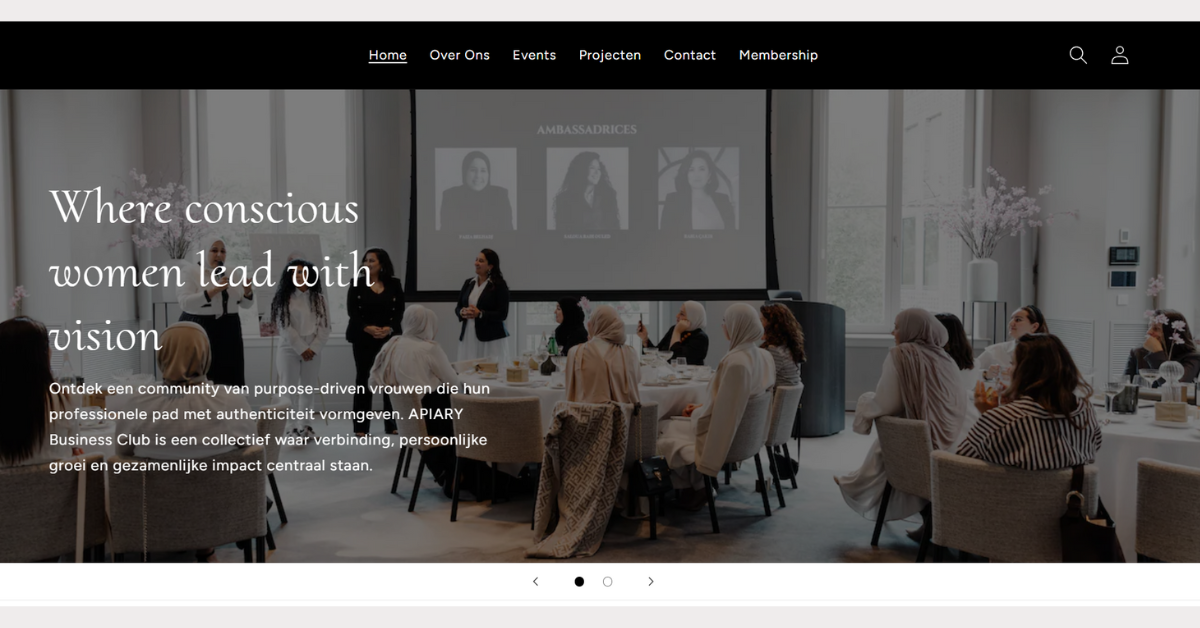
Task: Open the search magnifier icon
Action: click(1078, 55)
